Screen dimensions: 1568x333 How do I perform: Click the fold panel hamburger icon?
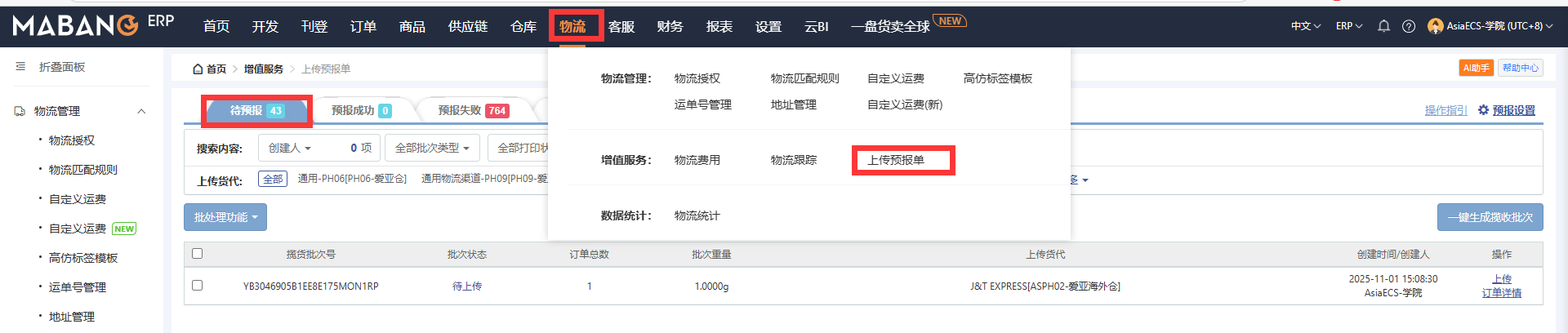tap(20, 67)
